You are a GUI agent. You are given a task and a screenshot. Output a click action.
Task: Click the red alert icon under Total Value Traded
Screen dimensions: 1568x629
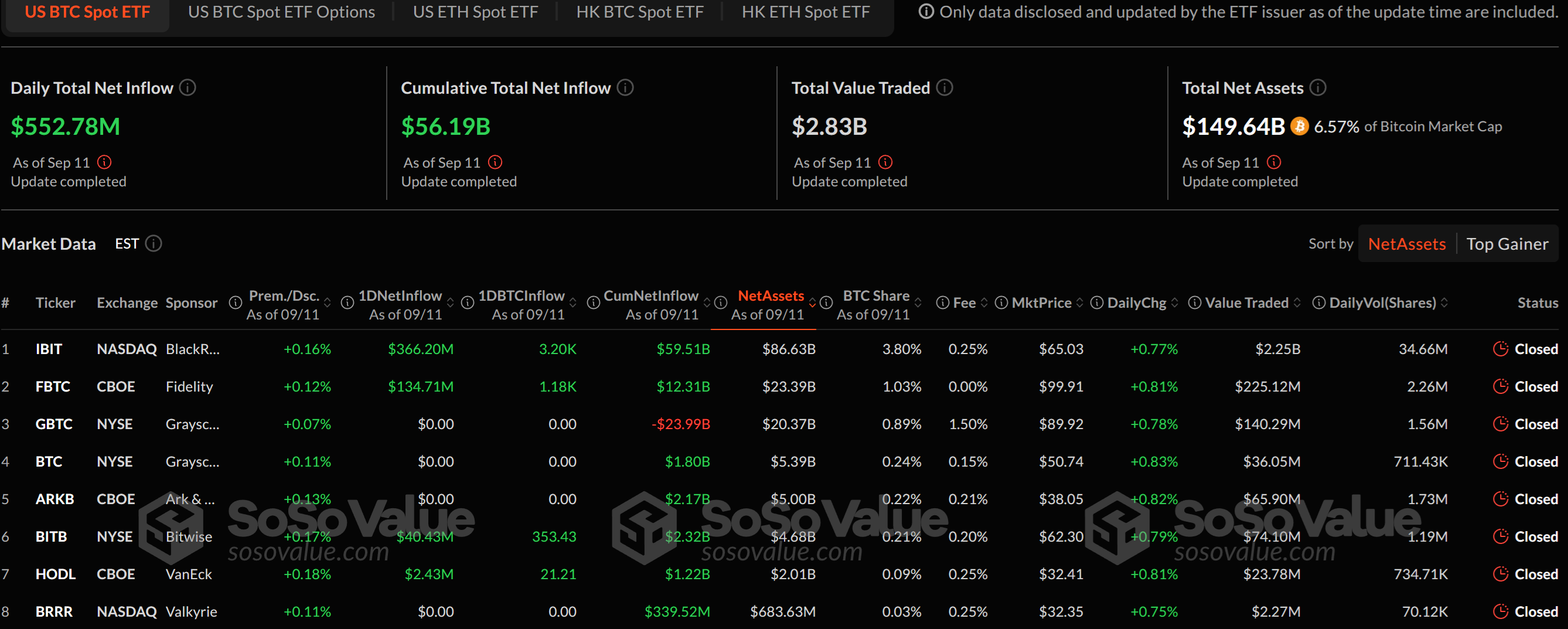(885, 162)
